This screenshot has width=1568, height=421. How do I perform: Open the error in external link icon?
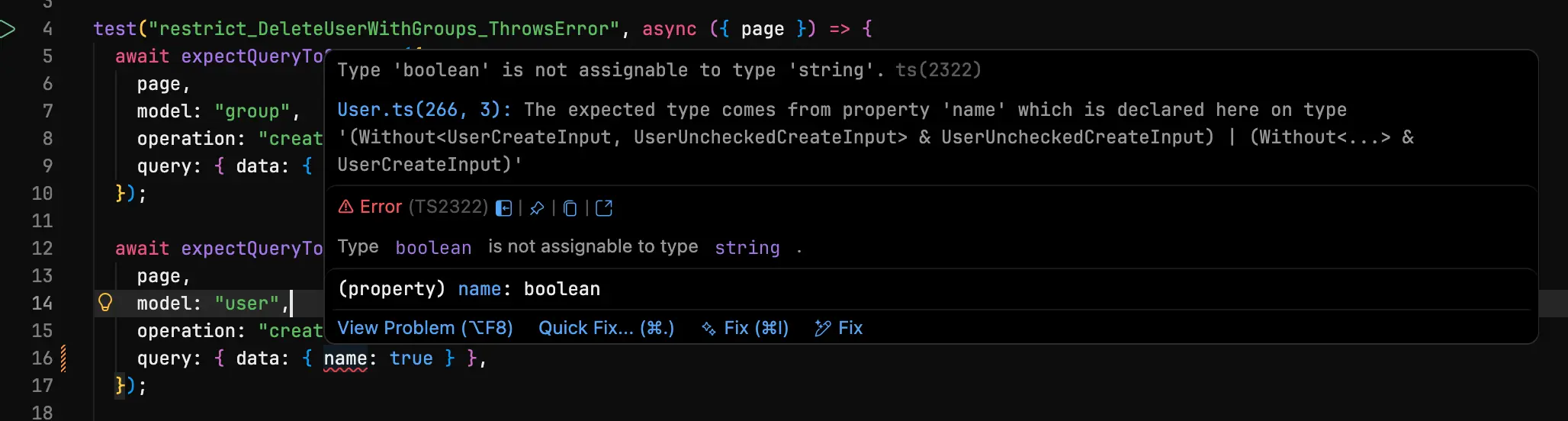coord(603,208)
